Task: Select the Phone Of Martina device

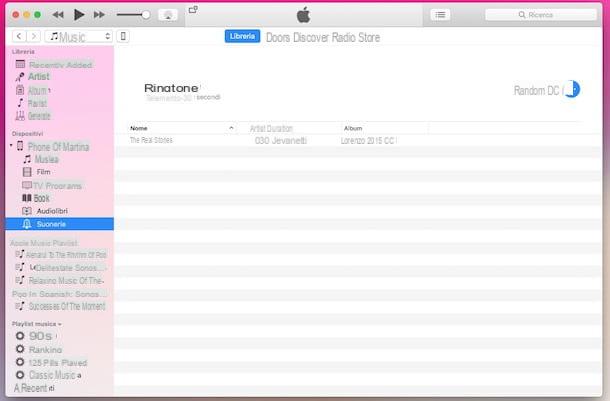Action: tap(53, 146)
